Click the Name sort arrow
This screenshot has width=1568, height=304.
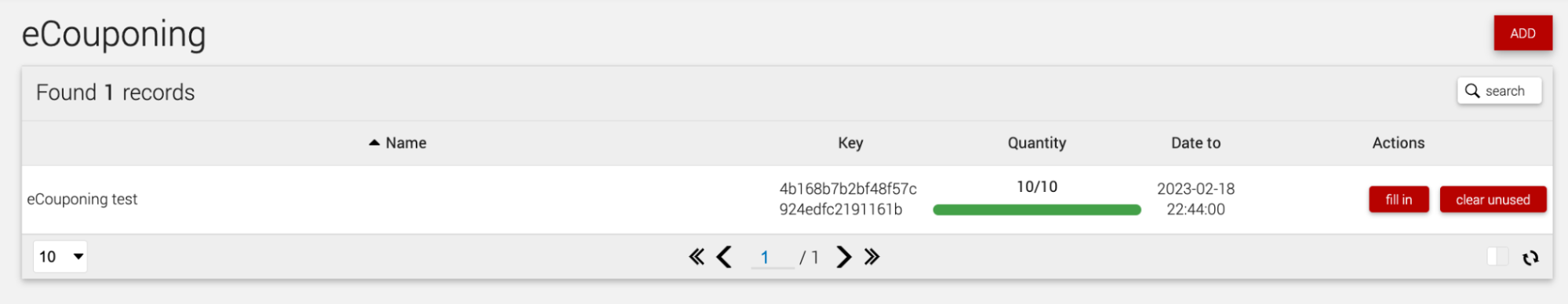pos(374,143)
